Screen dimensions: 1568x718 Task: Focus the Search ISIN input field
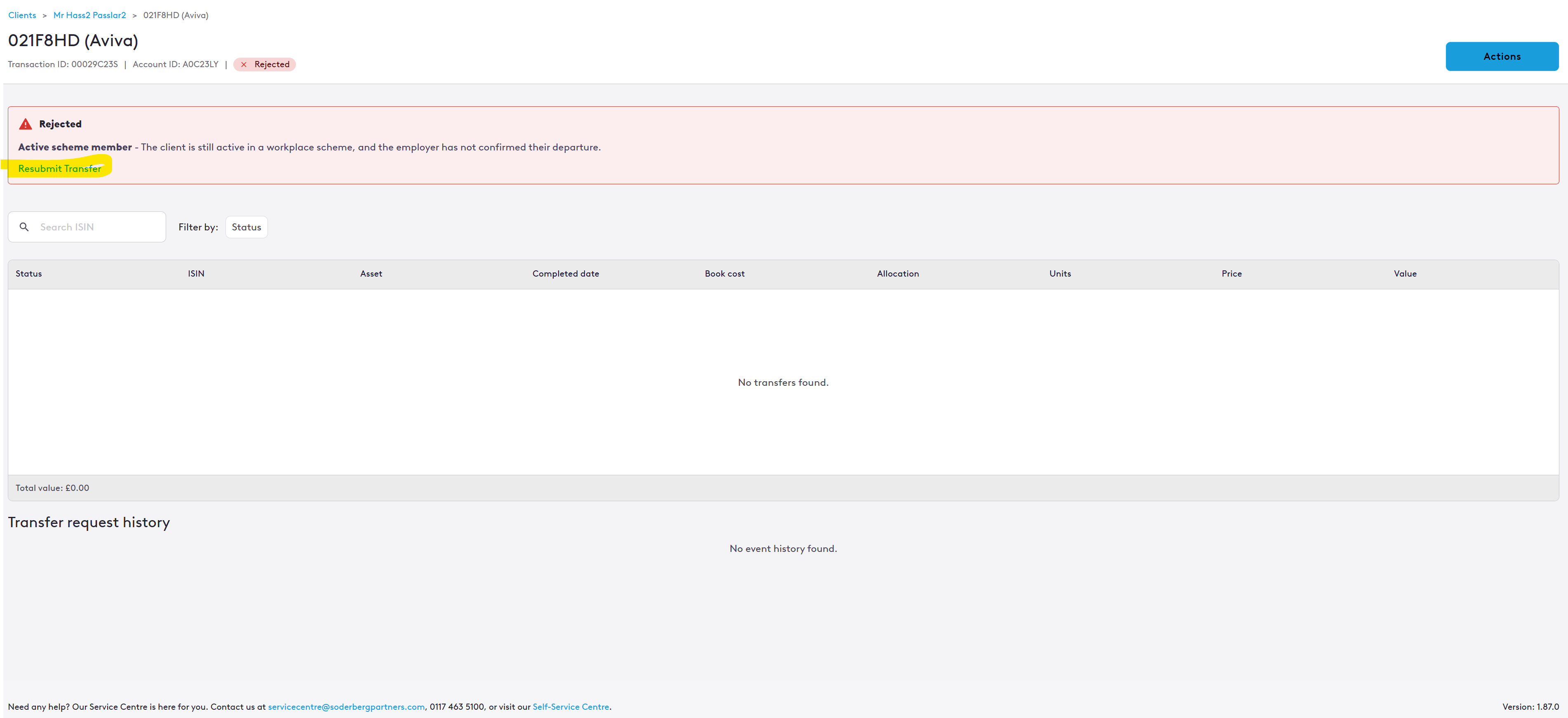click(x=97, y=227)
